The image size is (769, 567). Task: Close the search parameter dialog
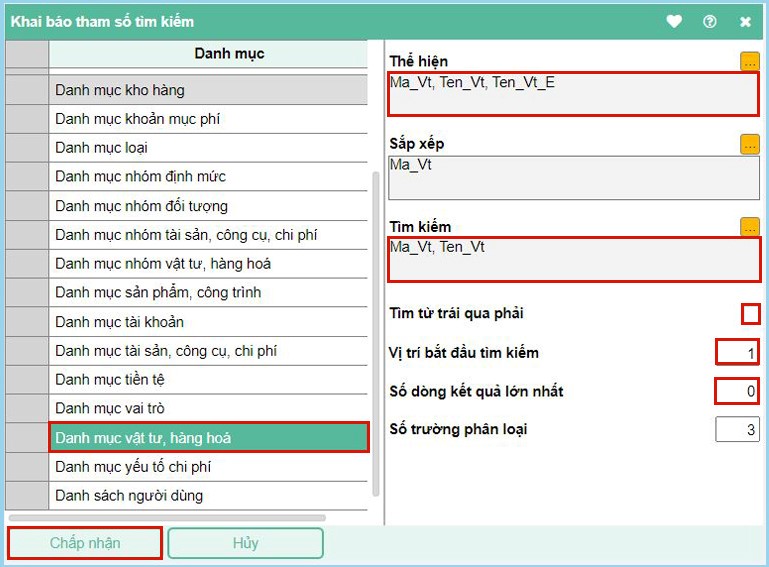pos(745,21)
